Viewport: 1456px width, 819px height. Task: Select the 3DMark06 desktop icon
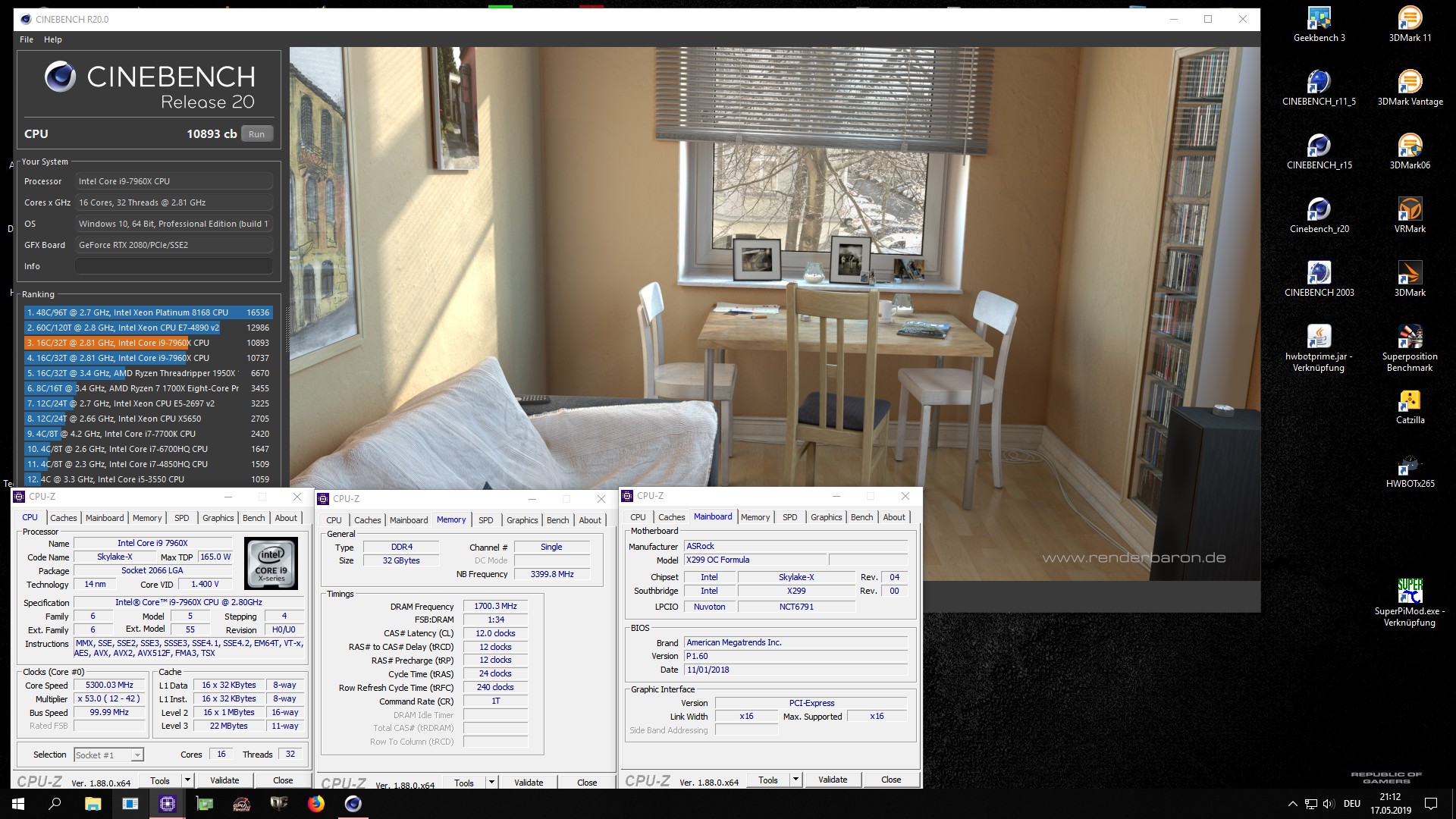tap(1410, 152)
